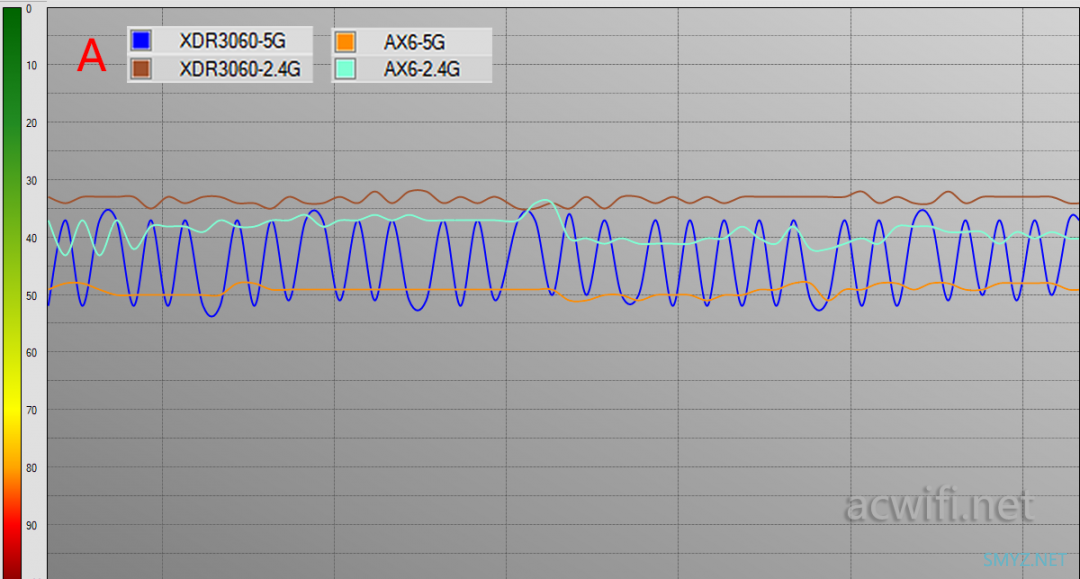Click the 30 label on the signal axis
1080x579 pixels.
tap(31, 181)
